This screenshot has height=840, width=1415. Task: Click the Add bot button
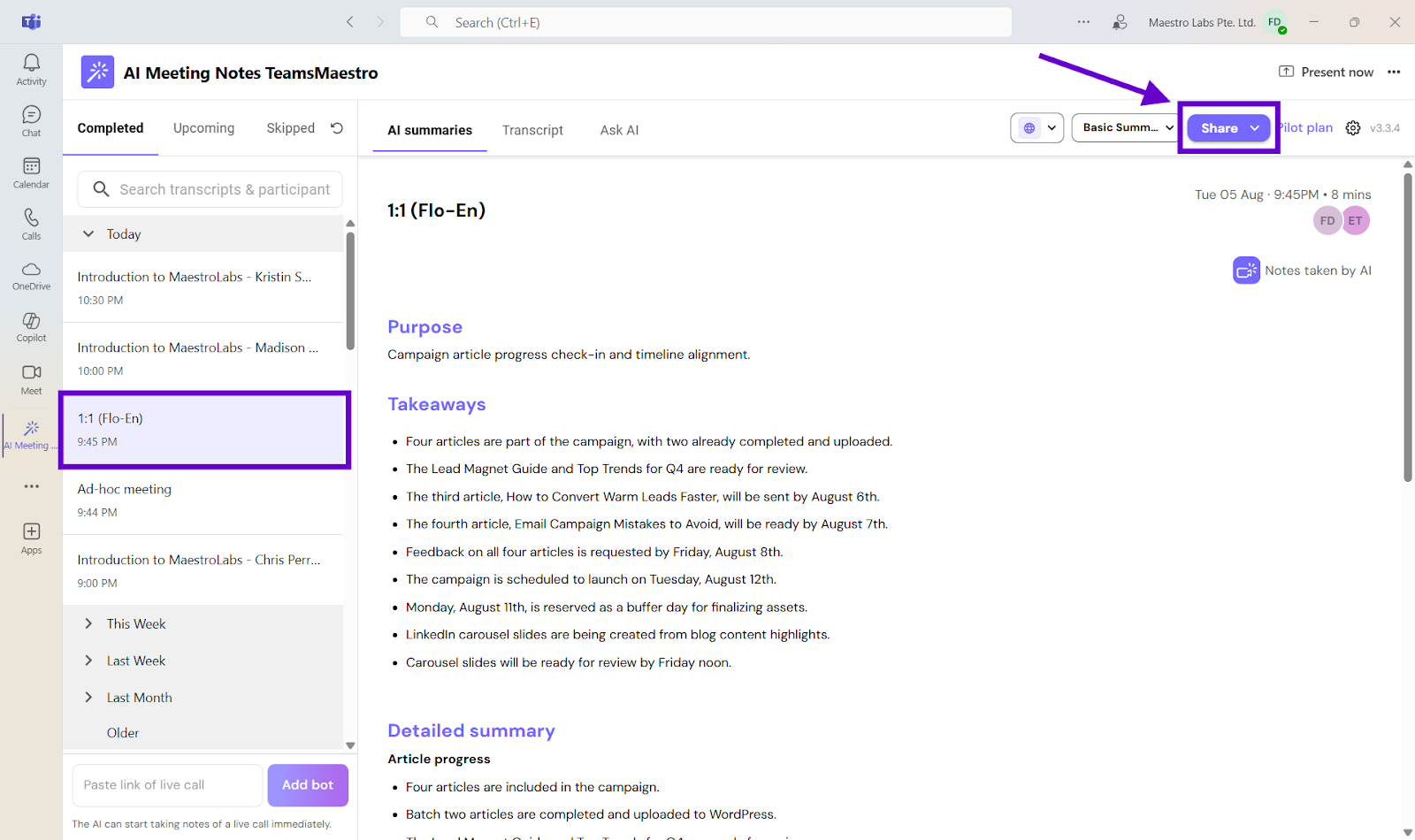click(308, 785)
